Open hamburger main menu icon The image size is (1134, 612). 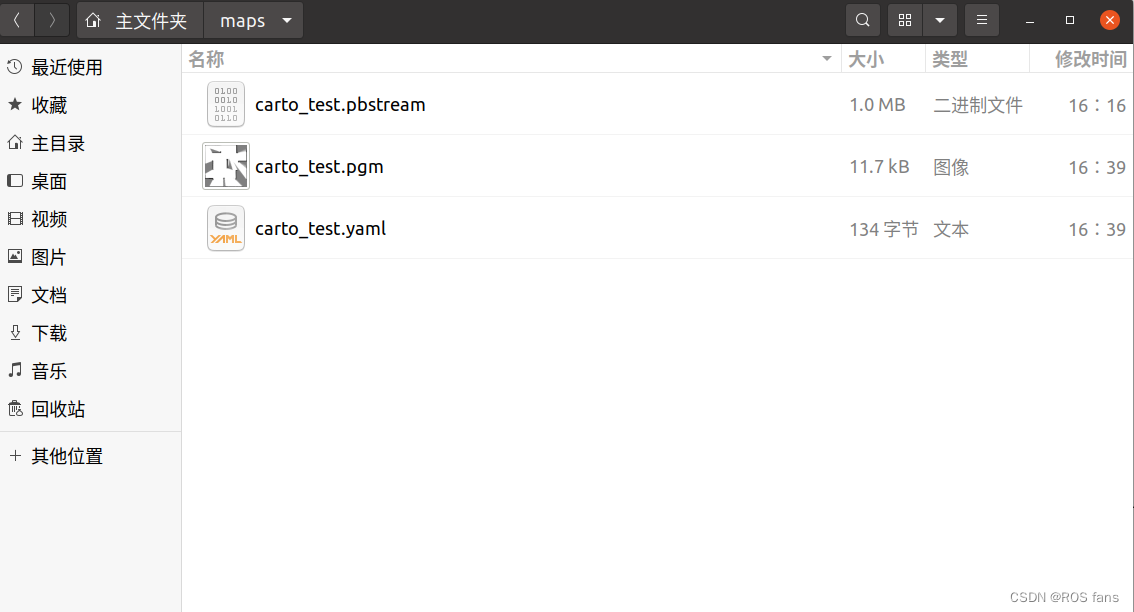pyautogui.click(x=981, y=20)
